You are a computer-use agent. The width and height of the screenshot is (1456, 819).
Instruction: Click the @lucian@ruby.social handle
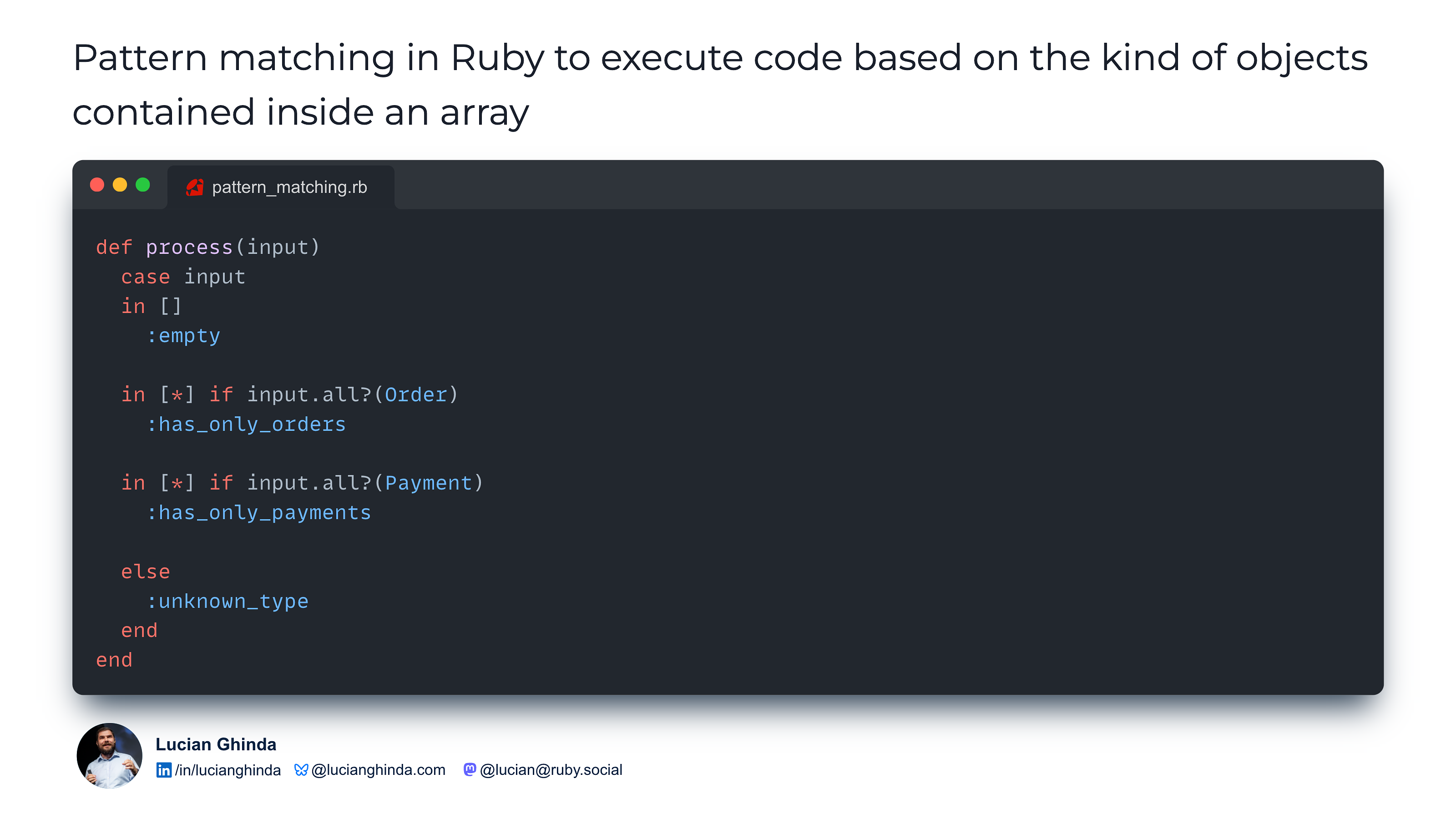(550, 769)
